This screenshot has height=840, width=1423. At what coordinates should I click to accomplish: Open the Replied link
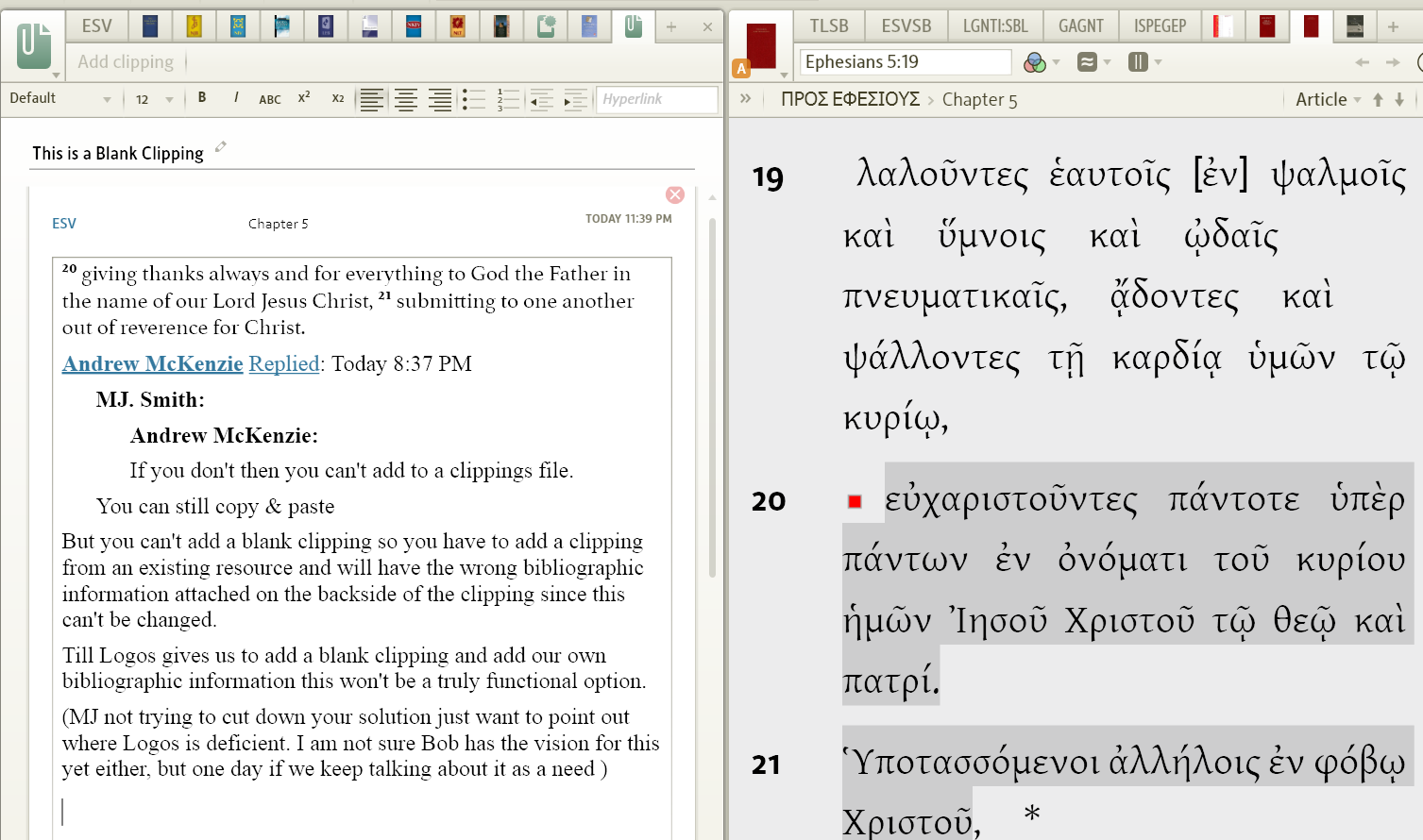click(284, 364)
